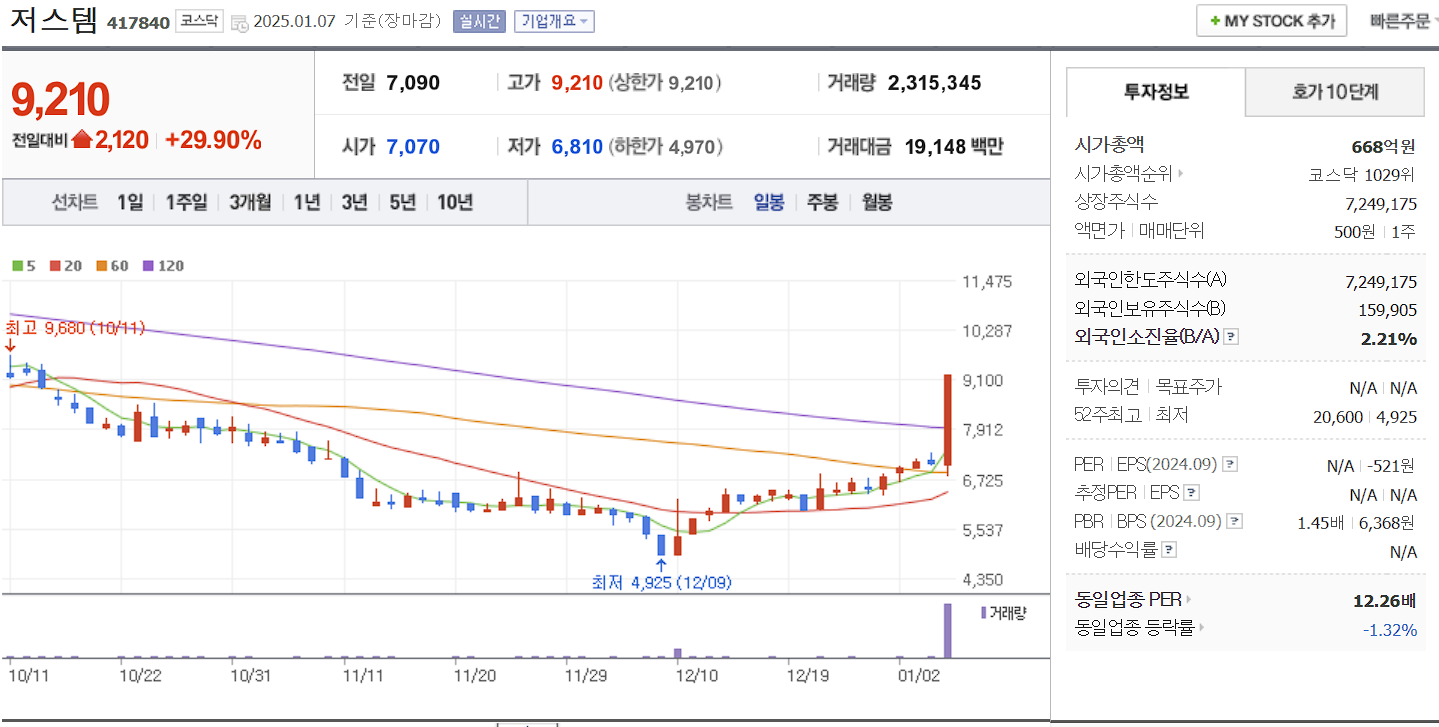1439x727 pixels.
Task: Click the 코스닥 market badge
Action: pos(198,20)
